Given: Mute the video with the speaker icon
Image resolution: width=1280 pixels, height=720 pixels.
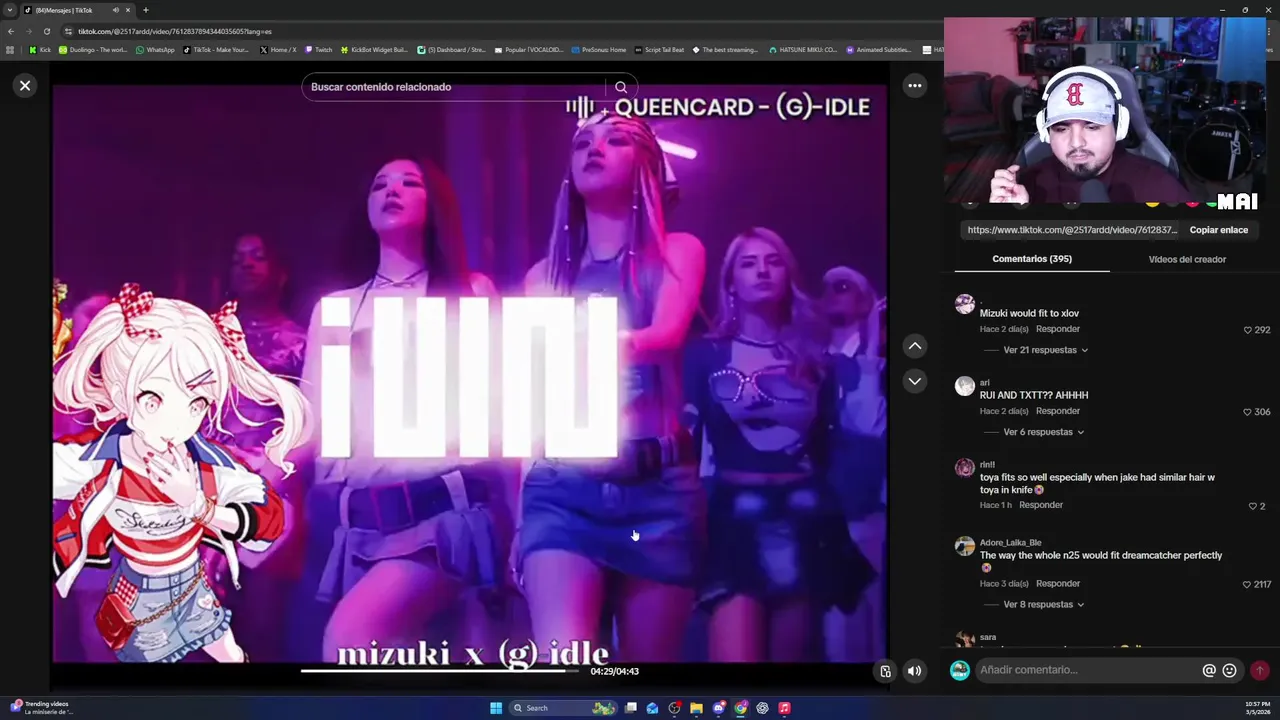Looking at the screenshot, I should tap(914, 671).
